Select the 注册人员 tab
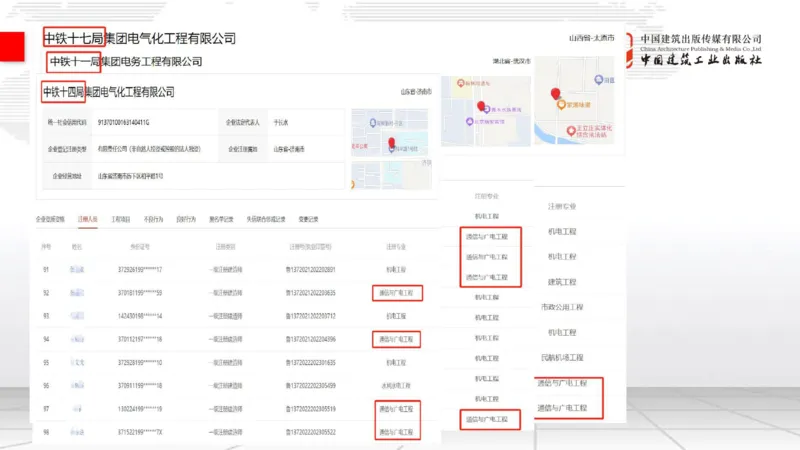800x450 pixels. (x=88, y=219)
